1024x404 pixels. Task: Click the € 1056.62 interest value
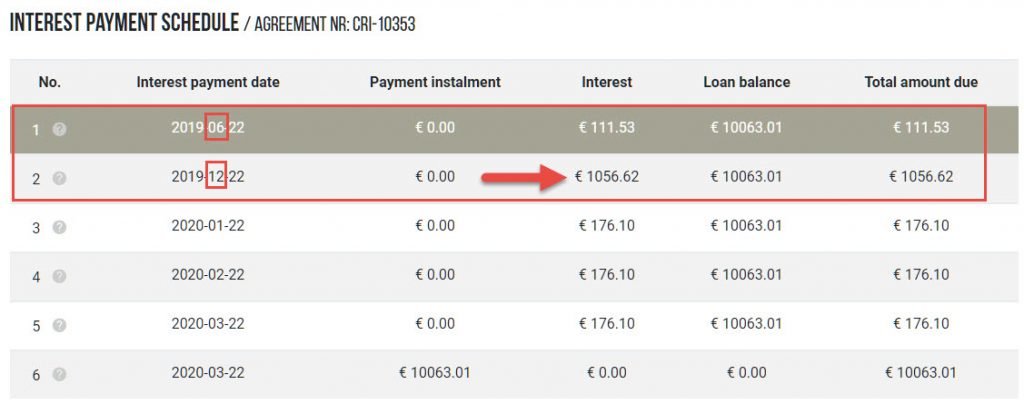[x=607, y=177]
